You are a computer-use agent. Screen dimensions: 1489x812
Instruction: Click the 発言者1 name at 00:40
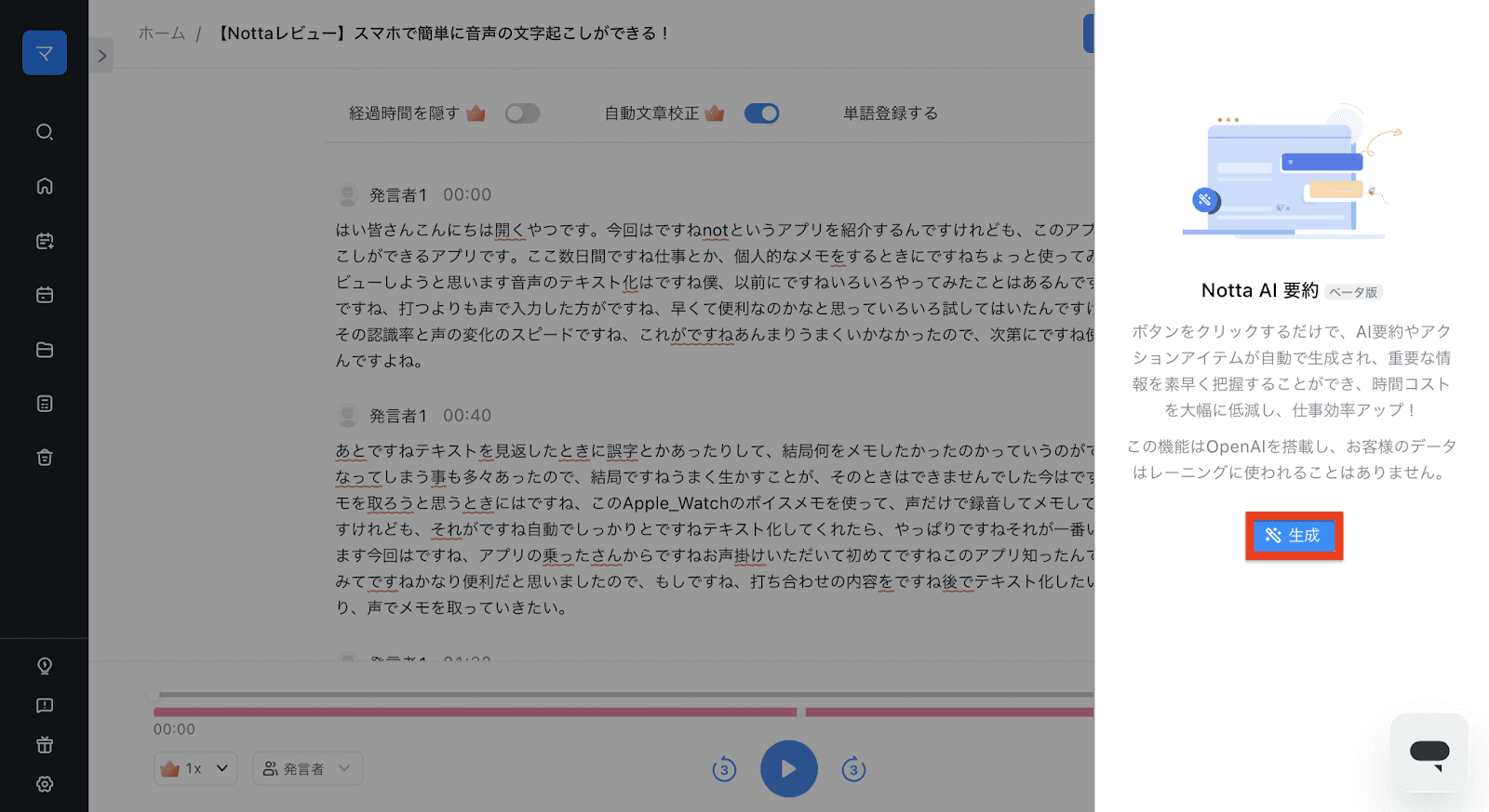(397, 416)
